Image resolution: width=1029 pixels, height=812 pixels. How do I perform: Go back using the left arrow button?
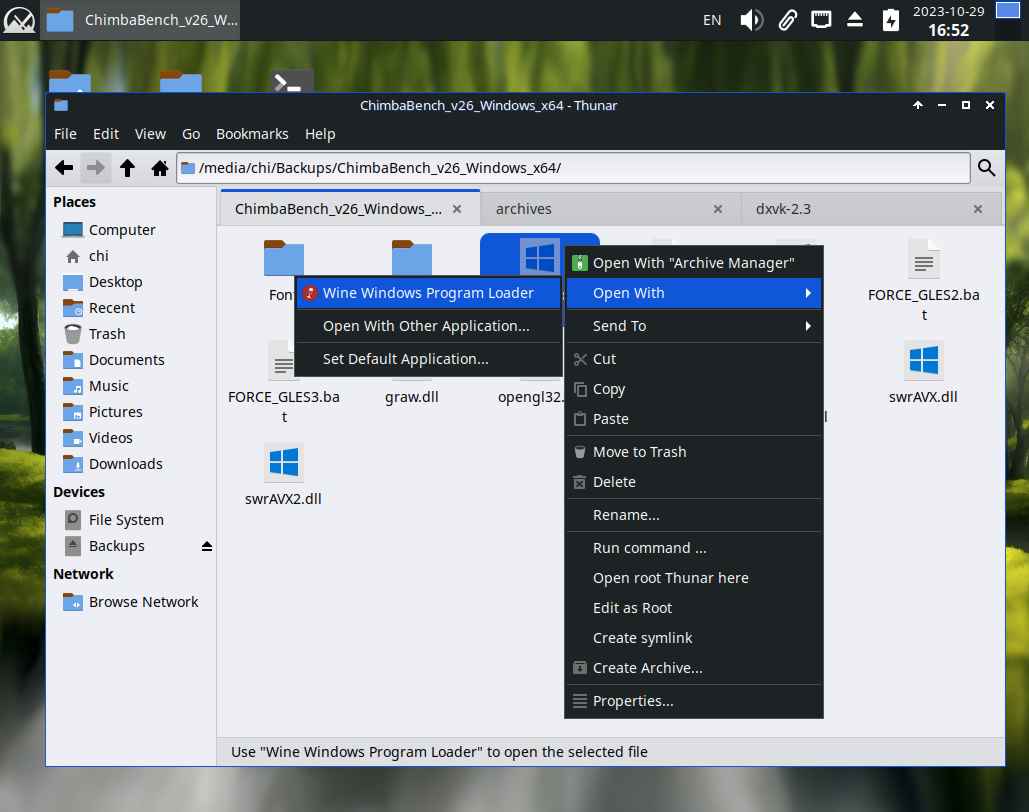tap(64, 168)
